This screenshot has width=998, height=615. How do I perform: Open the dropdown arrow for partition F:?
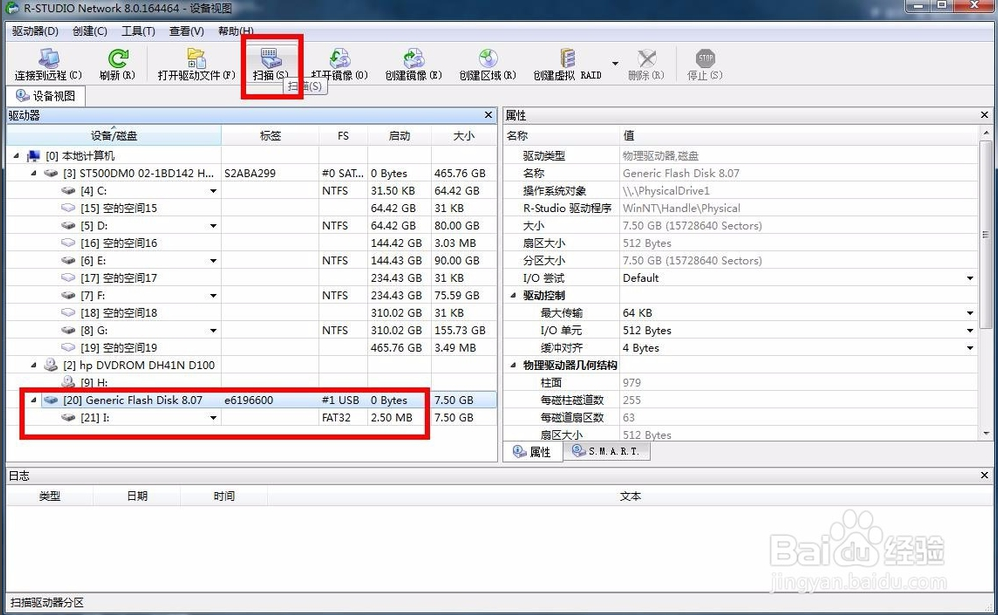click(x=213, y=296)
